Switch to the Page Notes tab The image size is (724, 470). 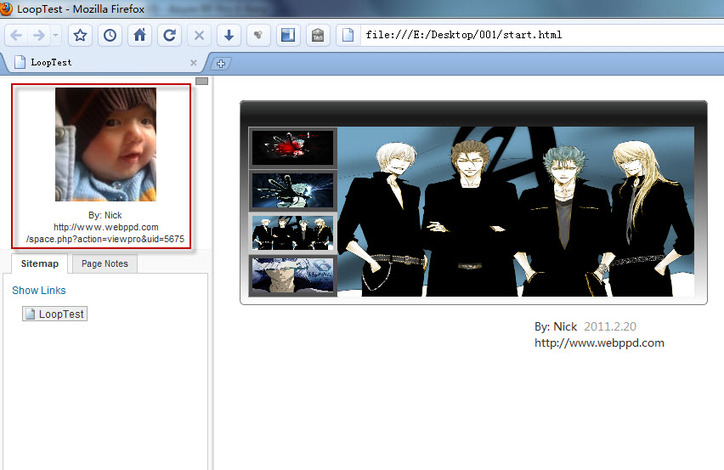click(105, 264)
